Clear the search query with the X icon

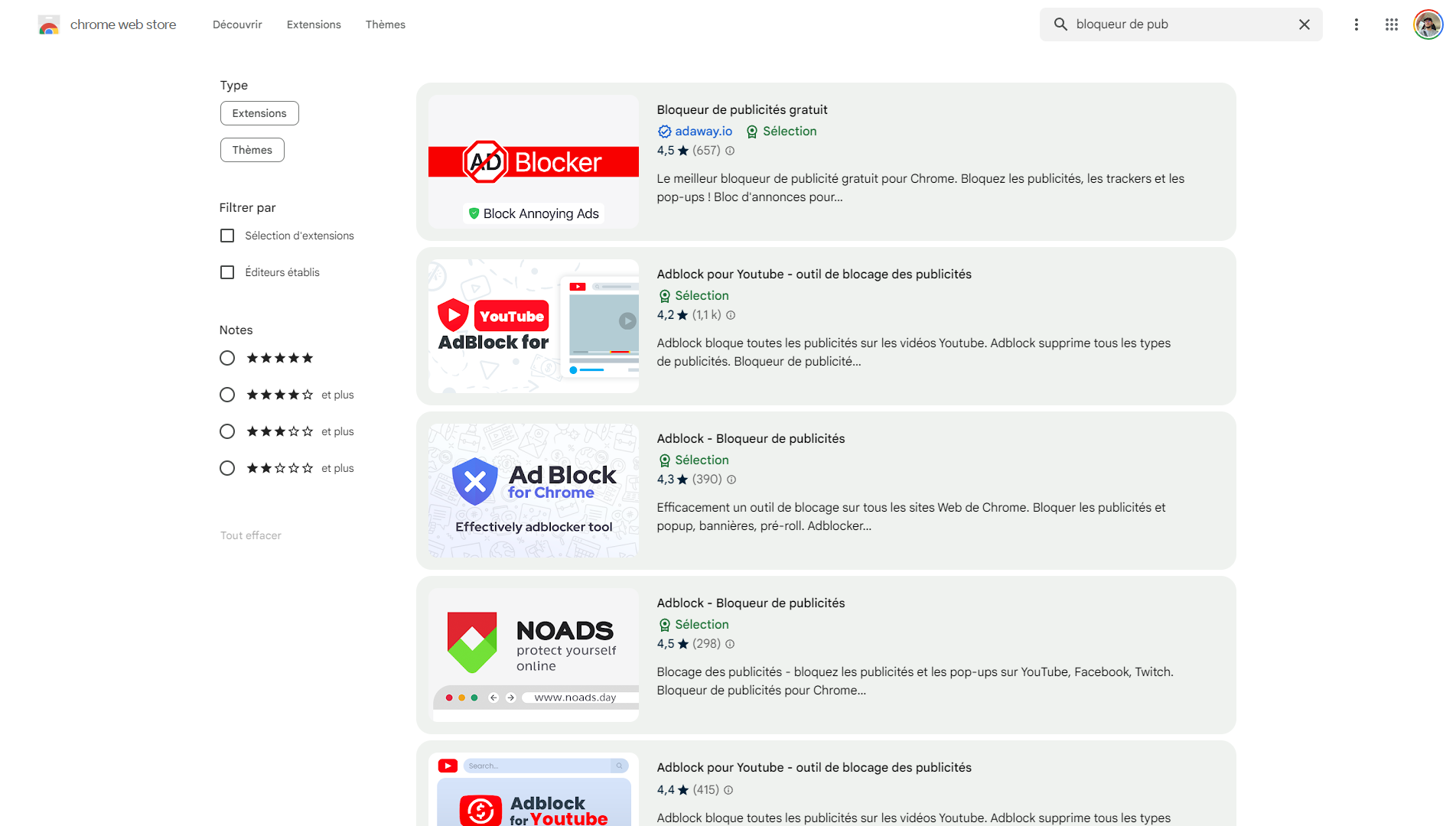tap(1304, 24)
